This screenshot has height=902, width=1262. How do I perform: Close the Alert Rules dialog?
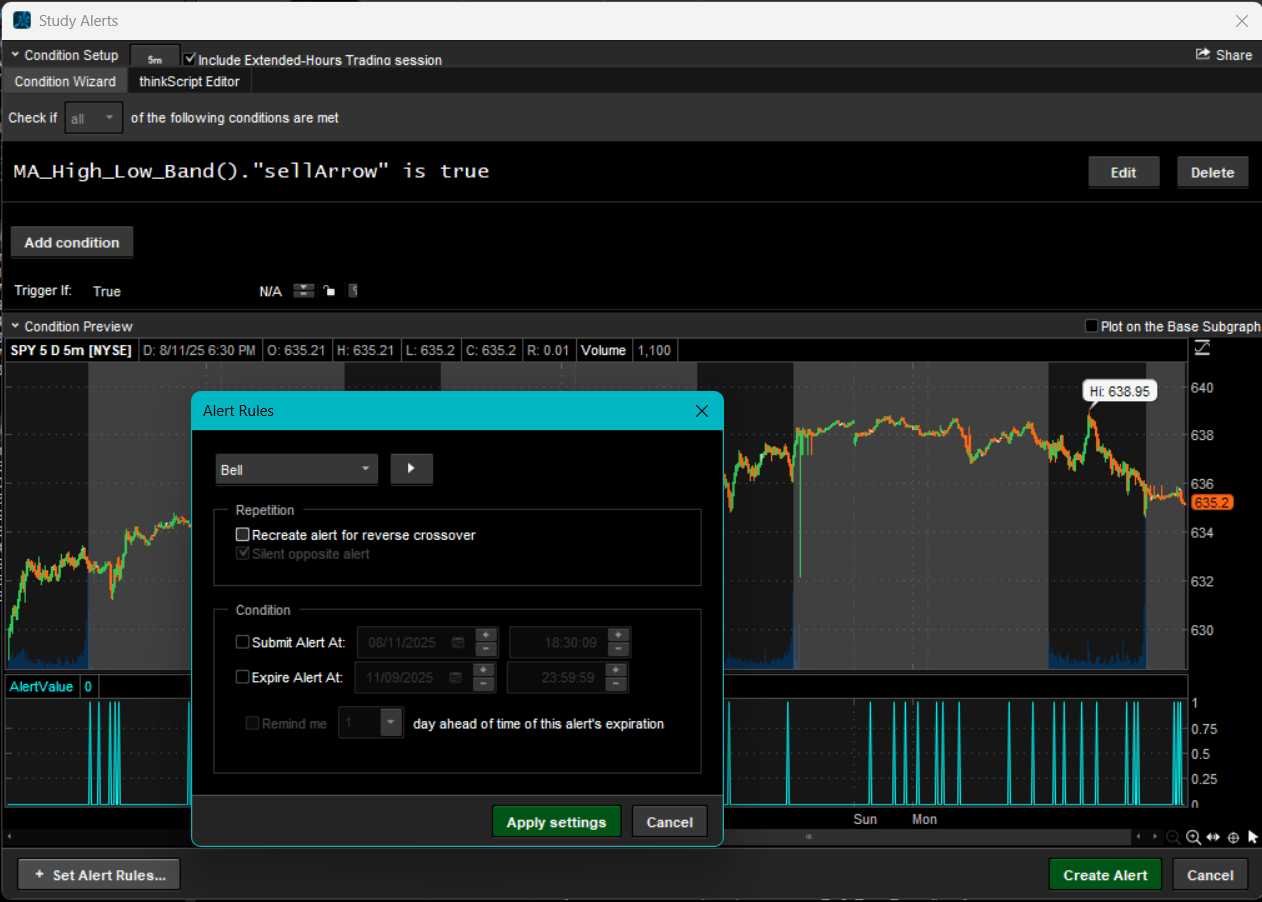(701, 411)
